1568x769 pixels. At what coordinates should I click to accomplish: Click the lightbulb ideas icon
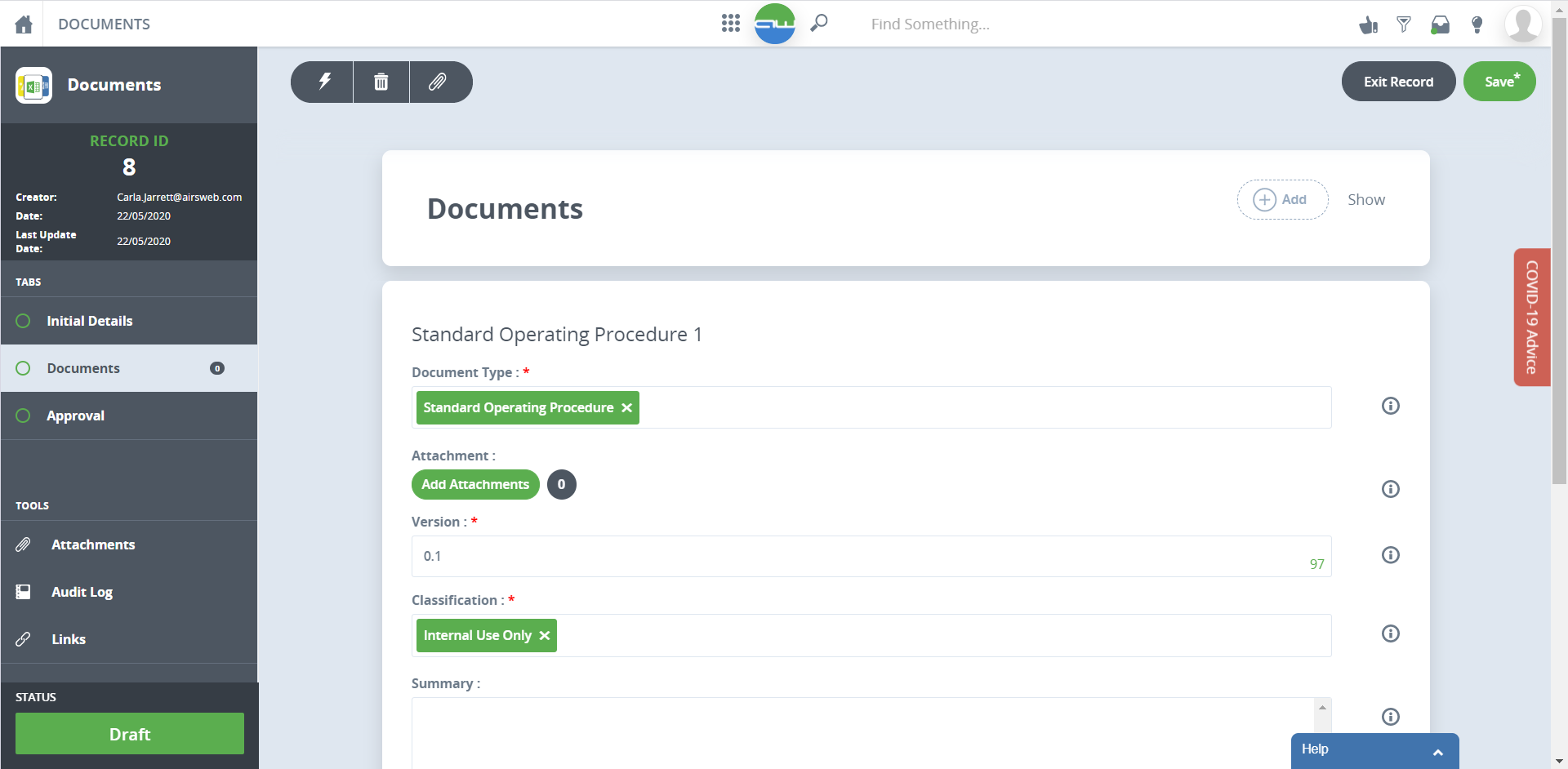(x=1476, y=24)
